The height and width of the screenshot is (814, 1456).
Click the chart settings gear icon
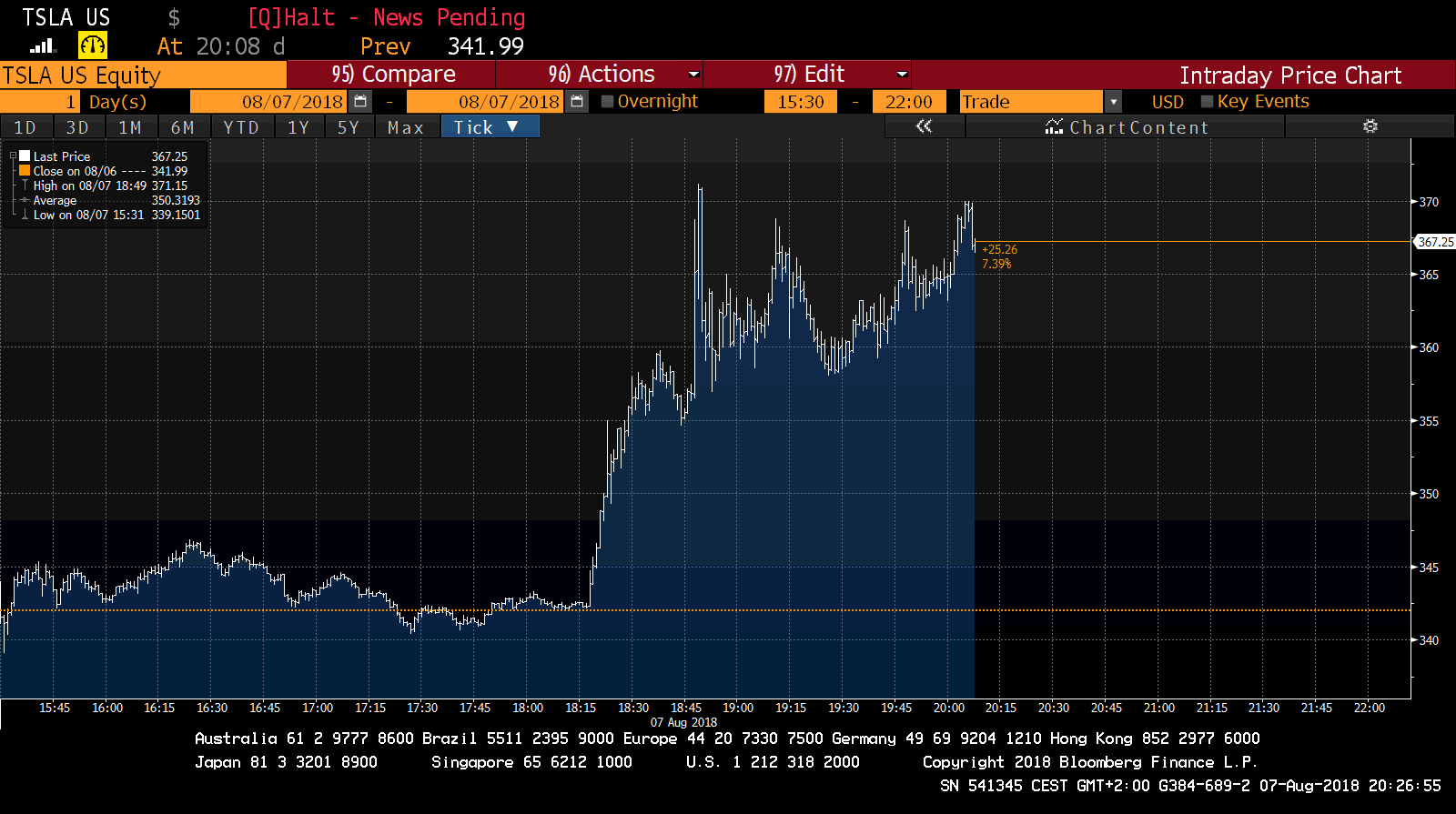[x=1370, y=126]
